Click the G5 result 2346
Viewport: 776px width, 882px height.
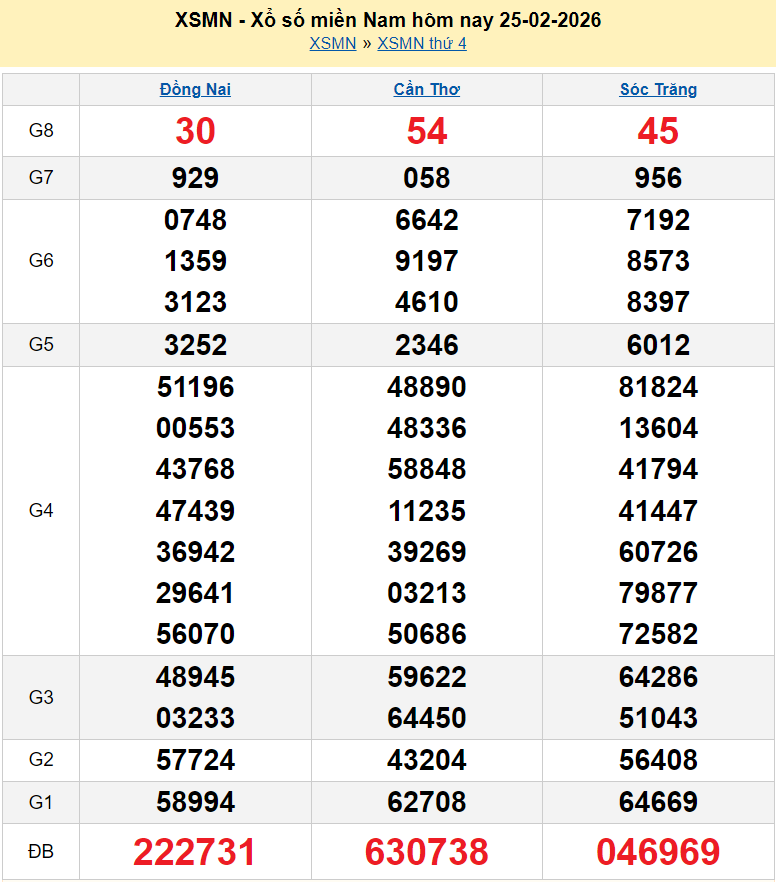point(427,345)
